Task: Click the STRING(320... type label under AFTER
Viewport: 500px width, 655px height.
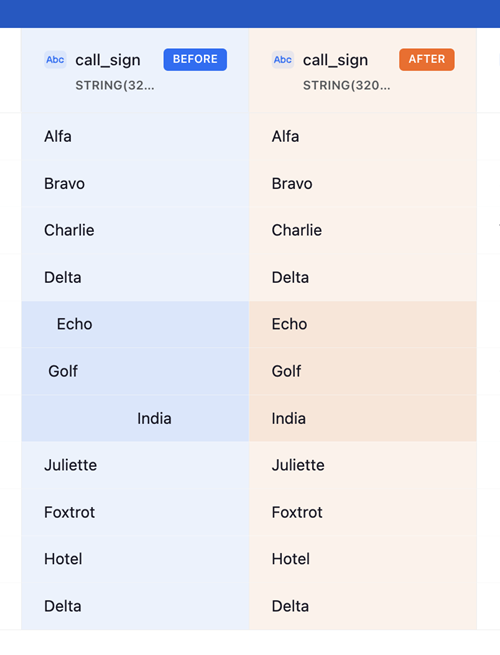Action: tap(347, 85)
